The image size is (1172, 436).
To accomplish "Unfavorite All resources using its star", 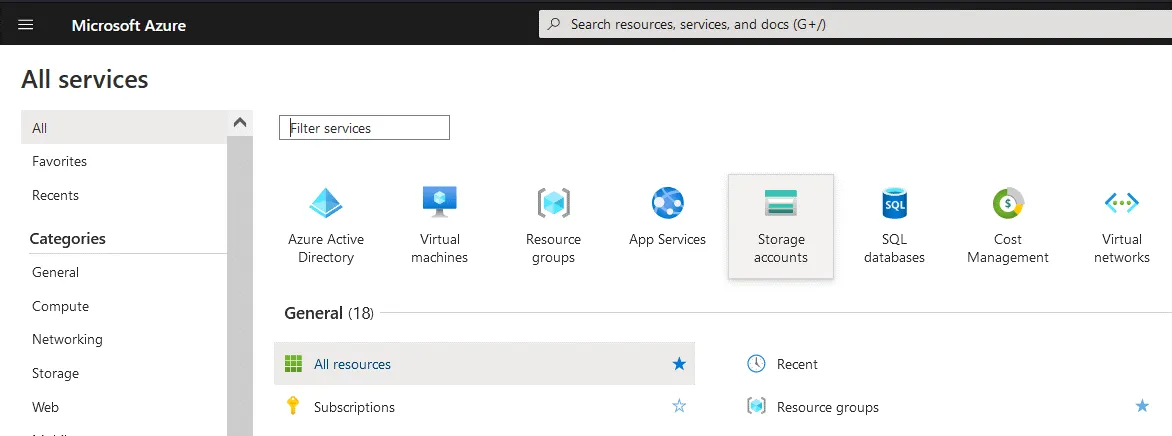I will [x=679, y=364].
